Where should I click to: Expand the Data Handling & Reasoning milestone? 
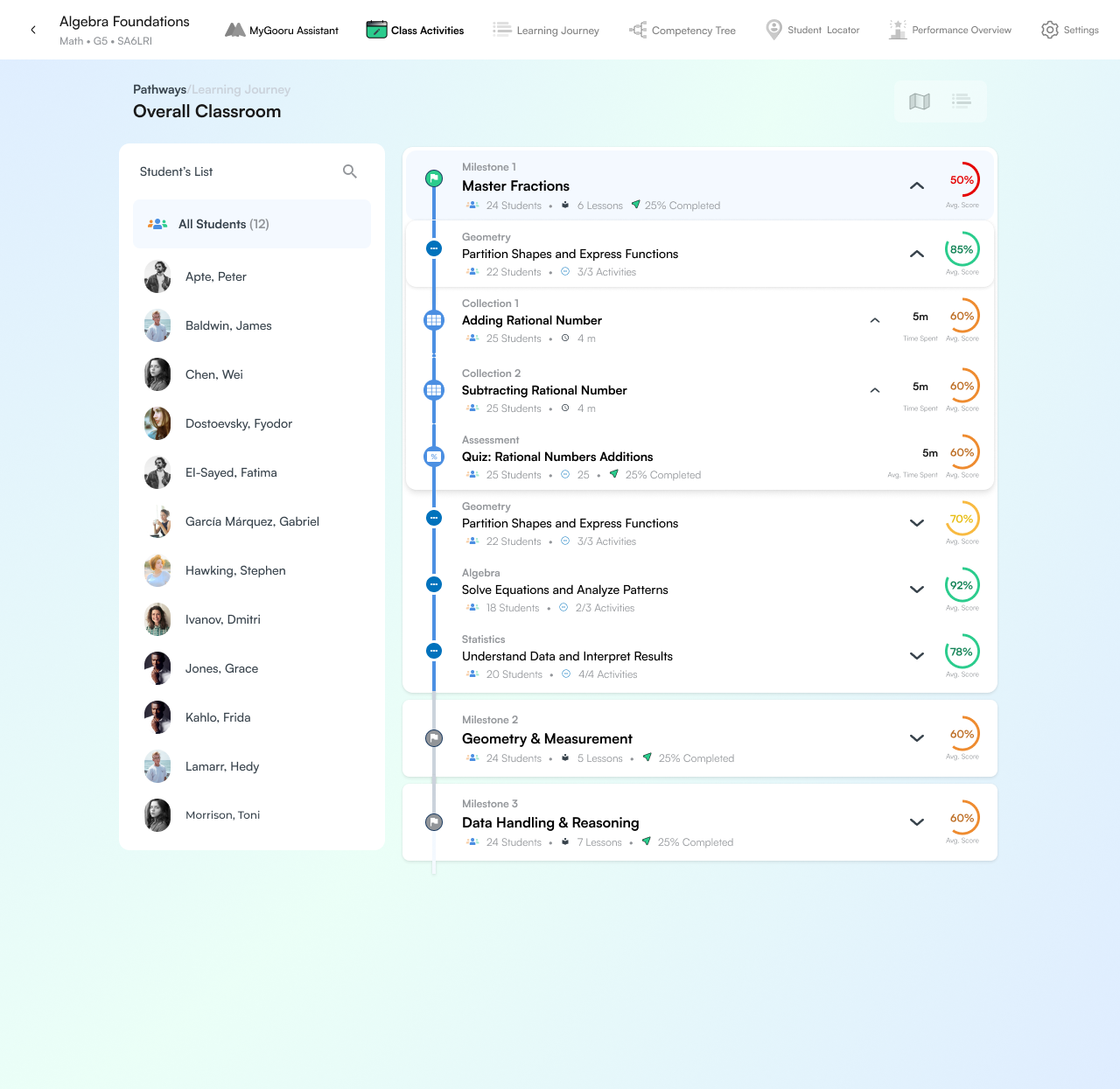[917, 822]
